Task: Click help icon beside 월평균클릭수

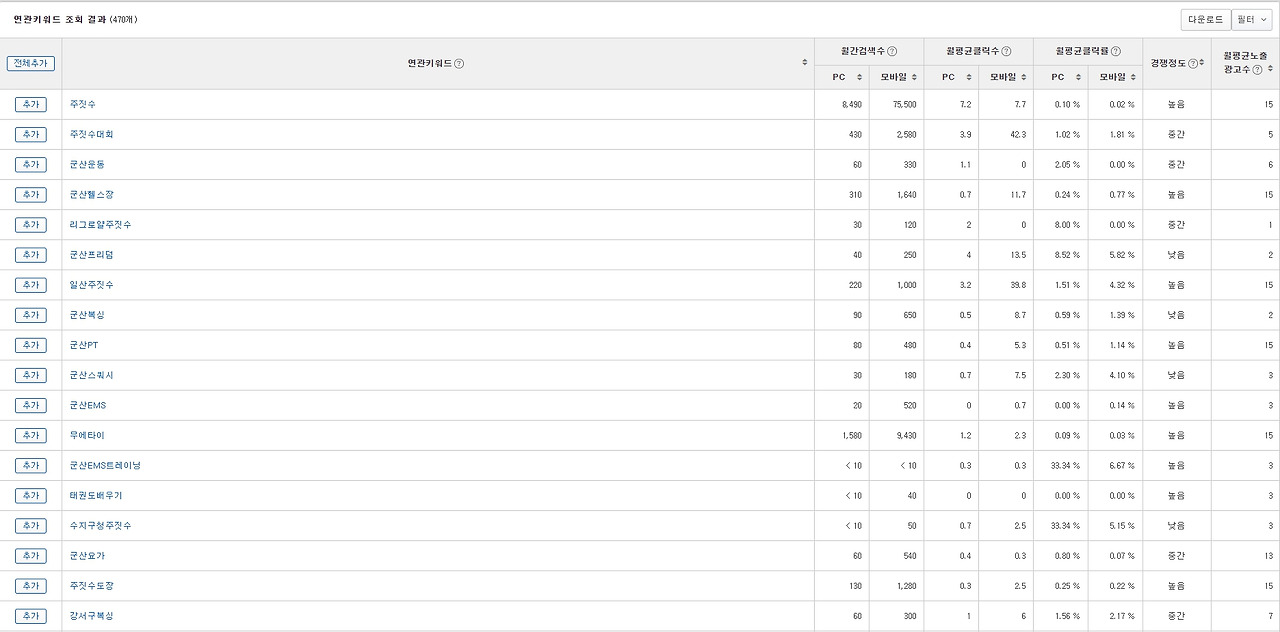Action: click(1006, 51)
